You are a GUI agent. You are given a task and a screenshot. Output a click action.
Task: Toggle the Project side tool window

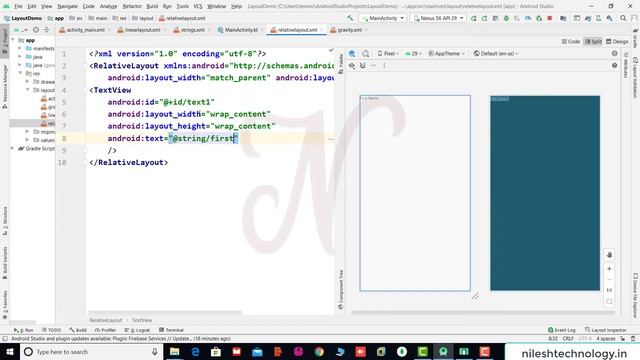pos(5,41)
